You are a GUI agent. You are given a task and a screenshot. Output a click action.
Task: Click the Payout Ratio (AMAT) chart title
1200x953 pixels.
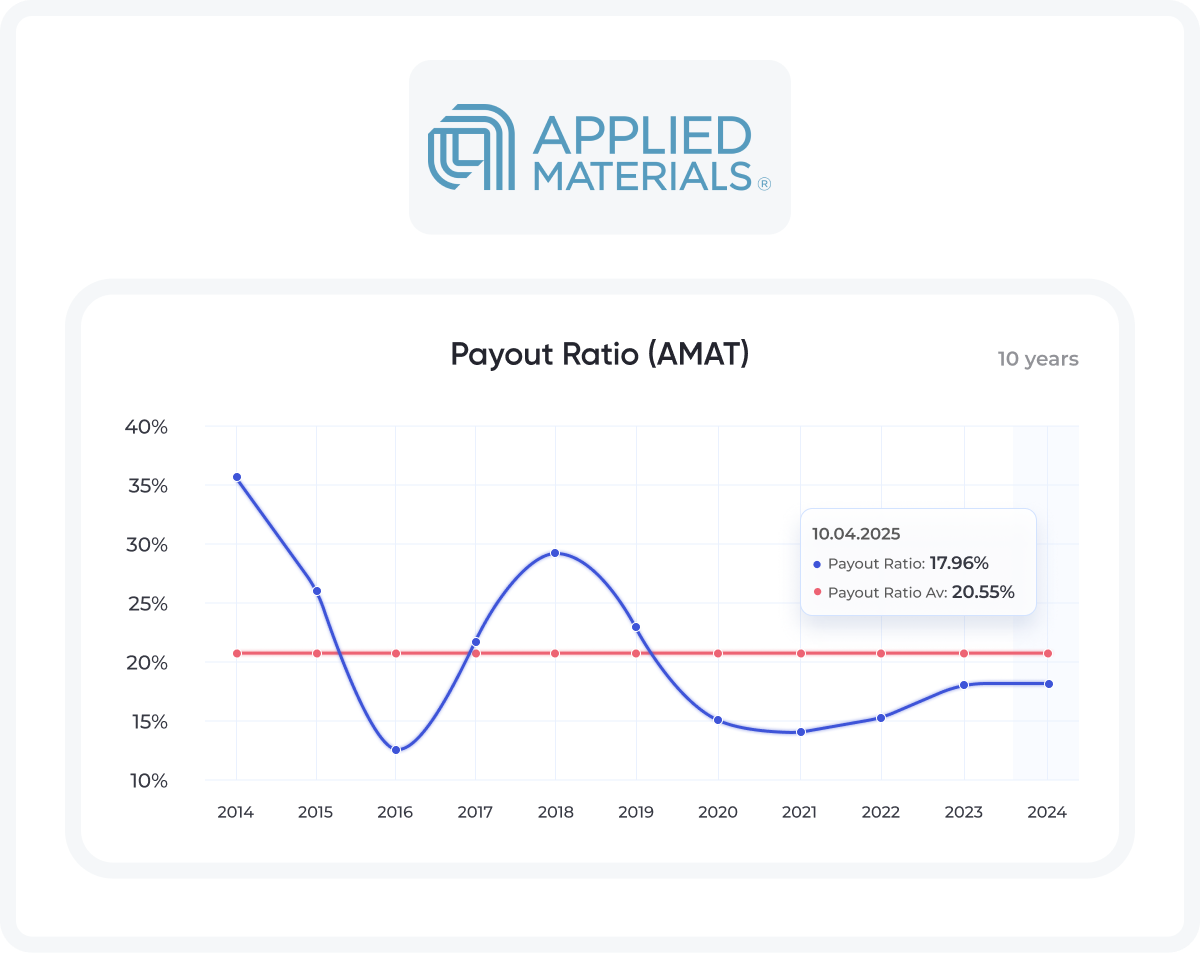tap(599, 354)
